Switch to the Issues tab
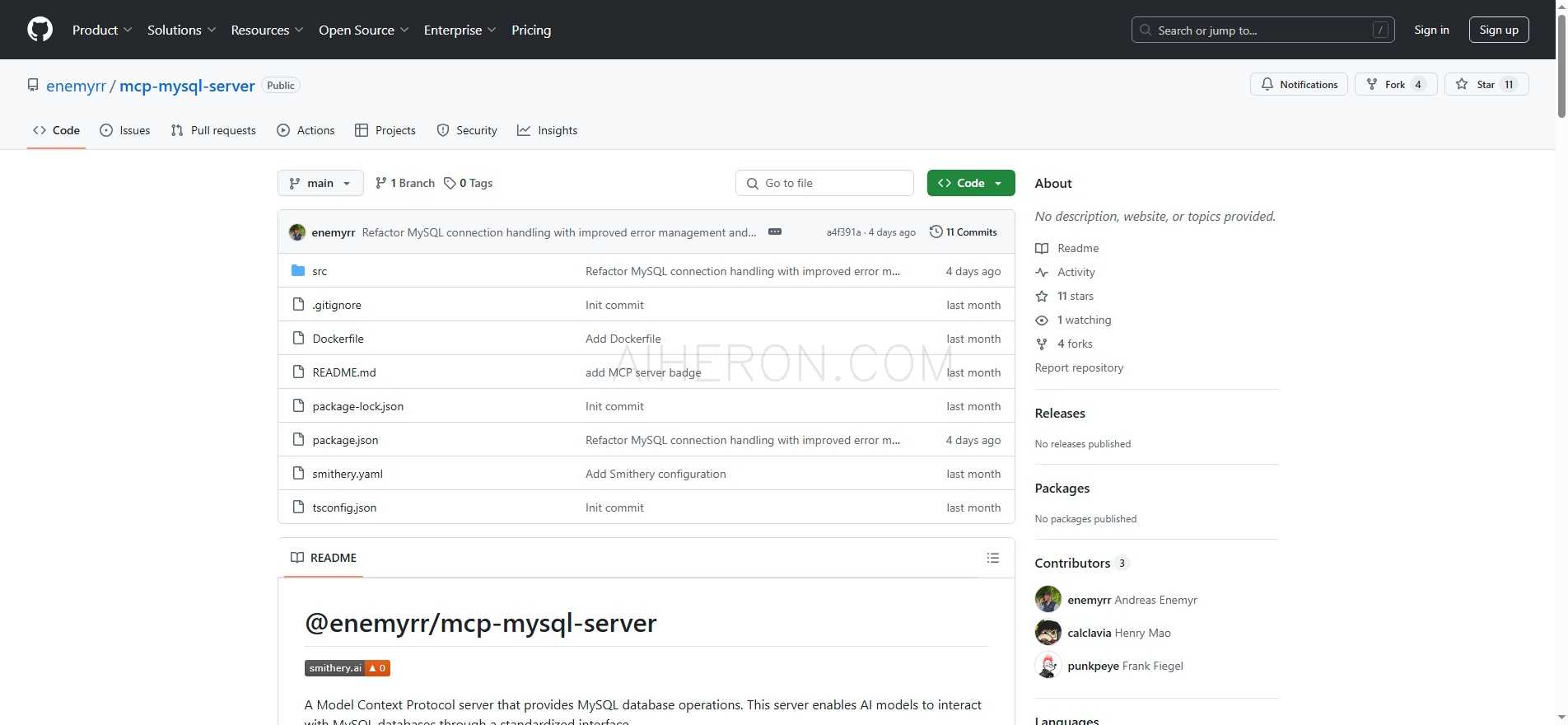Screen dimensions: 1568x725 click(x=125, y=130)
